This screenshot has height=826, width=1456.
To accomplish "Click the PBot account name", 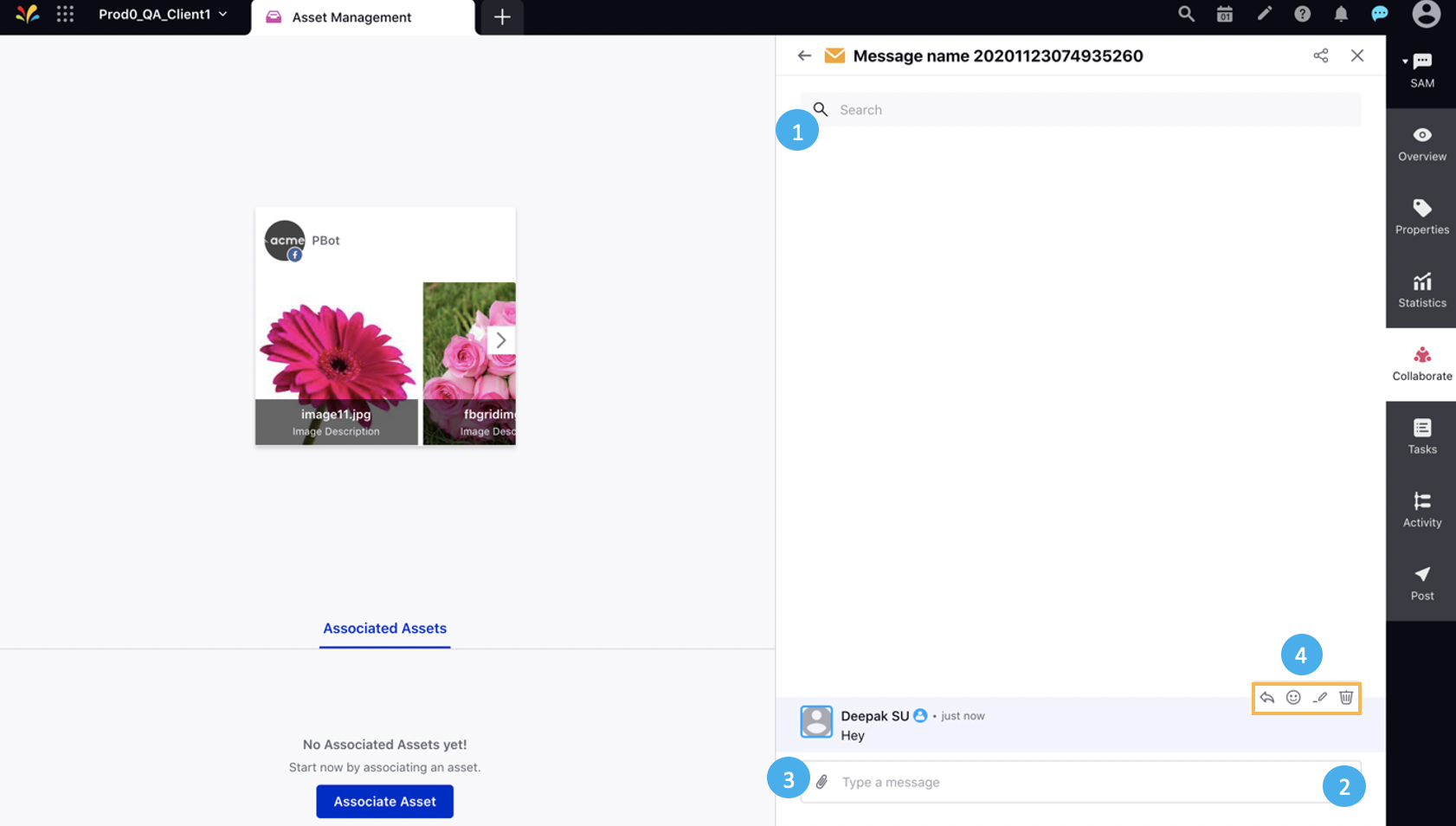I will click(325, 241).
